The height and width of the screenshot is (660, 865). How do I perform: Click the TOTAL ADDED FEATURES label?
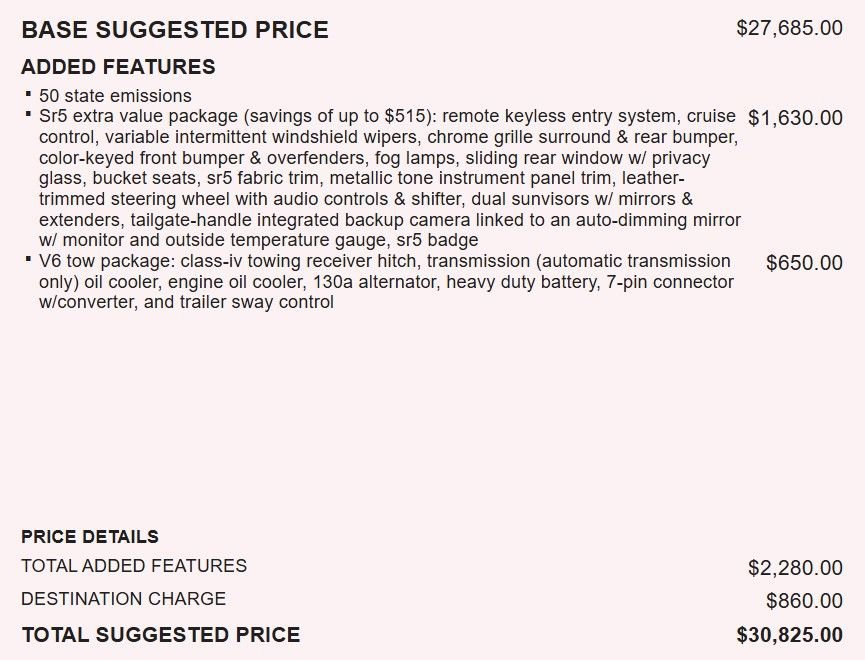[x=134, y=566]
